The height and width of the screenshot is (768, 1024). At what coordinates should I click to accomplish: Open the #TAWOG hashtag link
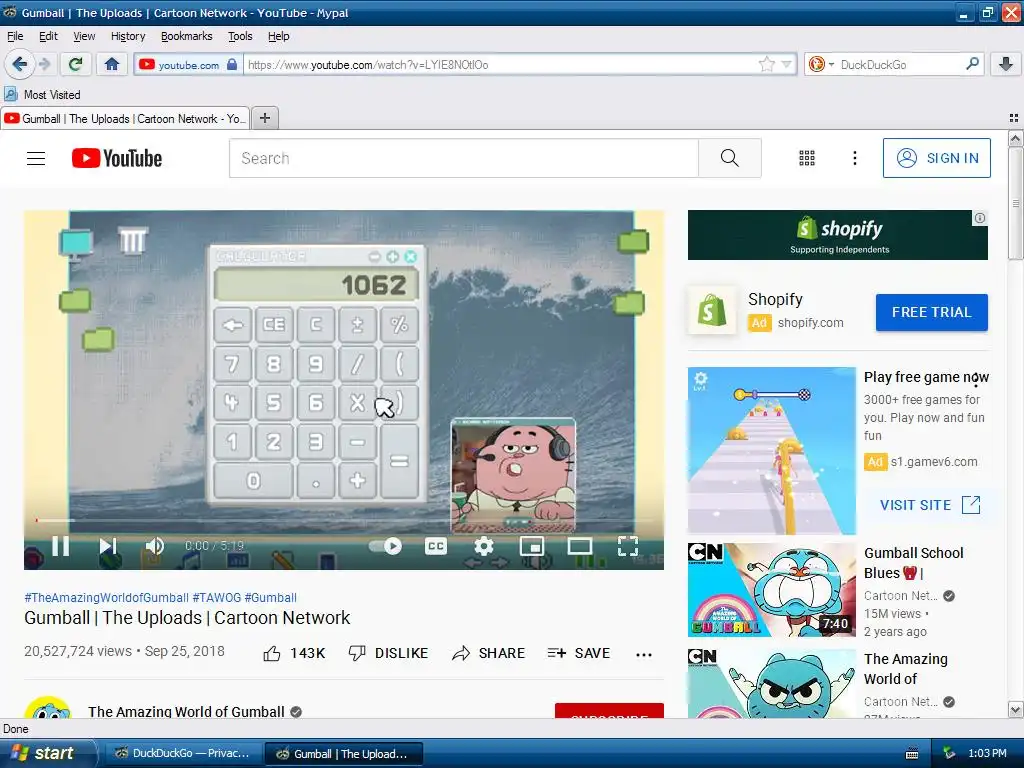[216, 598]
